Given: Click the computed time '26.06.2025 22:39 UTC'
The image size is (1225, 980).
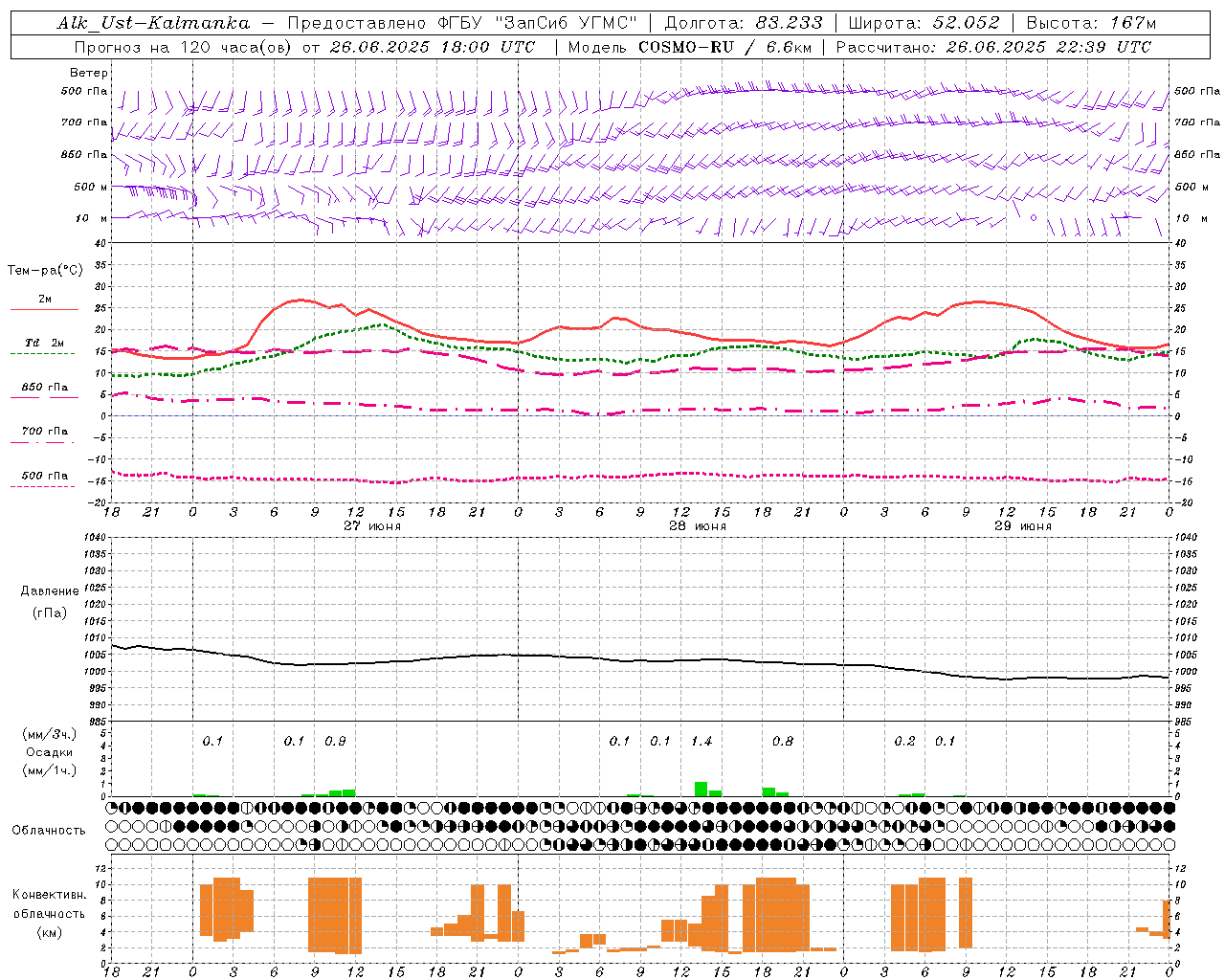Looking at the screenshot, I should point(1049,46).
